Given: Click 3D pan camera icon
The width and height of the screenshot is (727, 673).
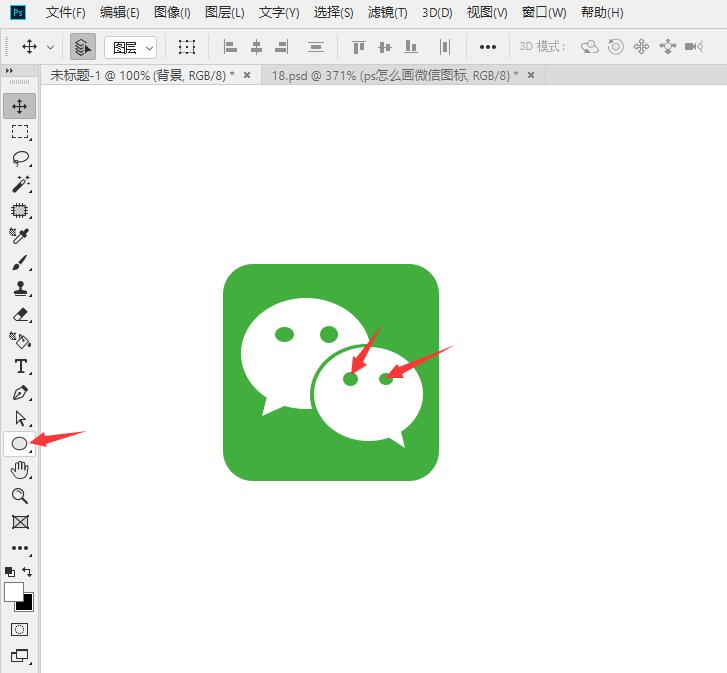Looking at the screenshot, I should click(642, 46).
